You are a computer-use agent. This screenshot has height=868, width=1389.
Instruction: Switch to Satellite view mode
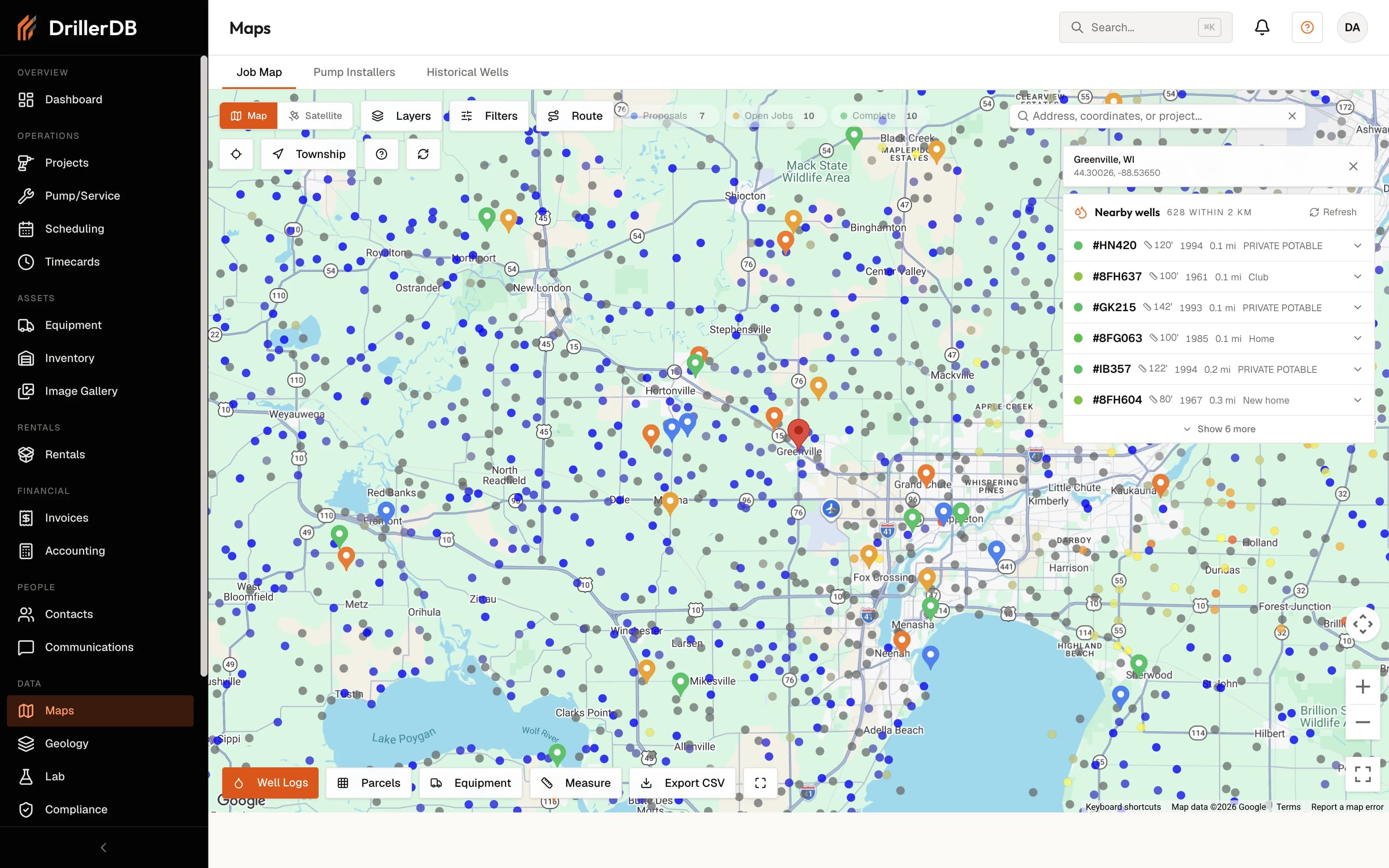coord(315,116)
